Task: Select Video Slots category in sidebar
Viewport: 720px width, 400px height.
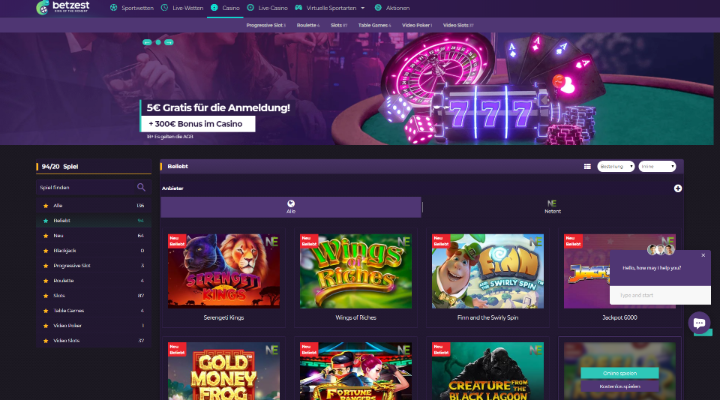Action: [94, 341]
